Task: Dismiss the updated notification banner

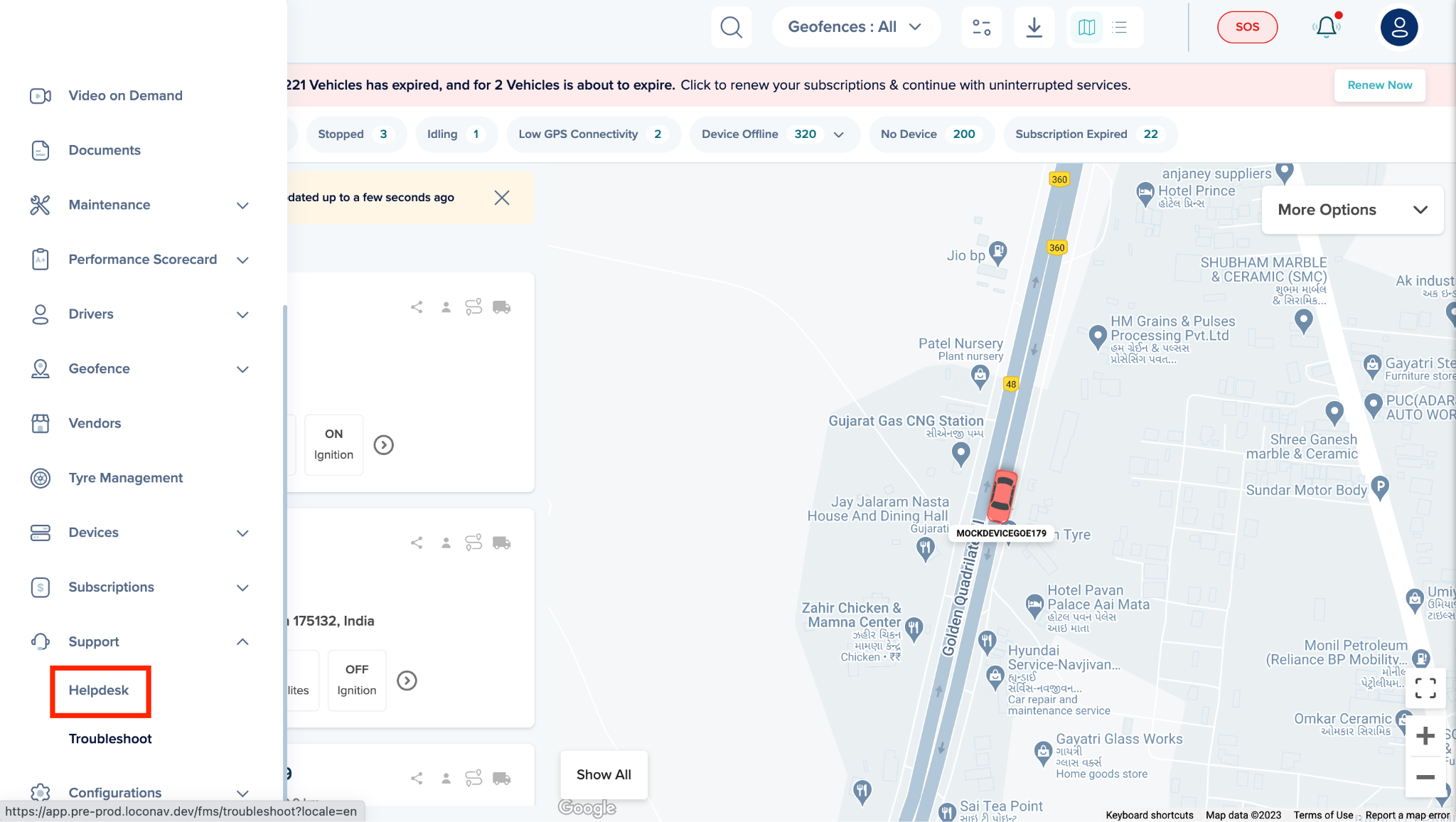Action: [x=502, y=198]
